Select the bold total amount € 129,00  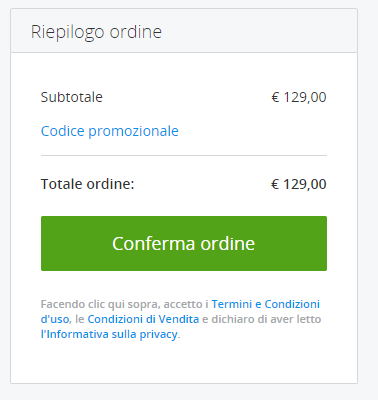click(299, 184)
